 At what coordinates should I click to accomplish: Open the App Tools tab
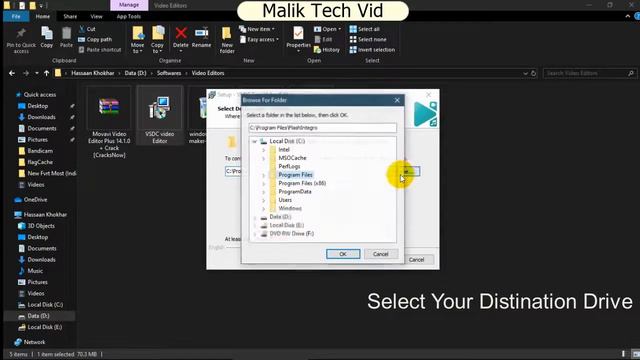[x=129, y=16]
